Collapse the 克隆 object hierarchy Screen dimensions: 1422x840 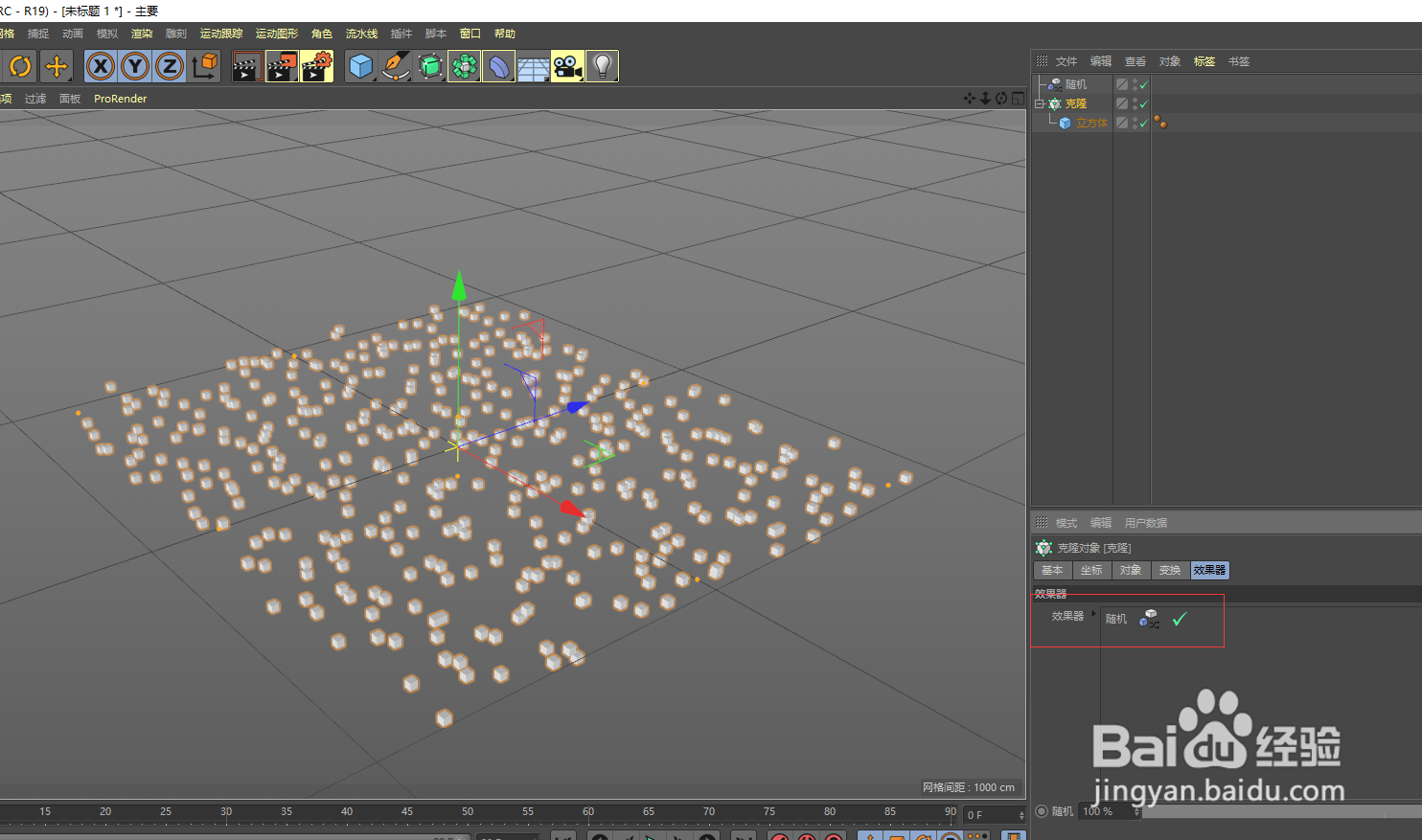pos(1040,103)
